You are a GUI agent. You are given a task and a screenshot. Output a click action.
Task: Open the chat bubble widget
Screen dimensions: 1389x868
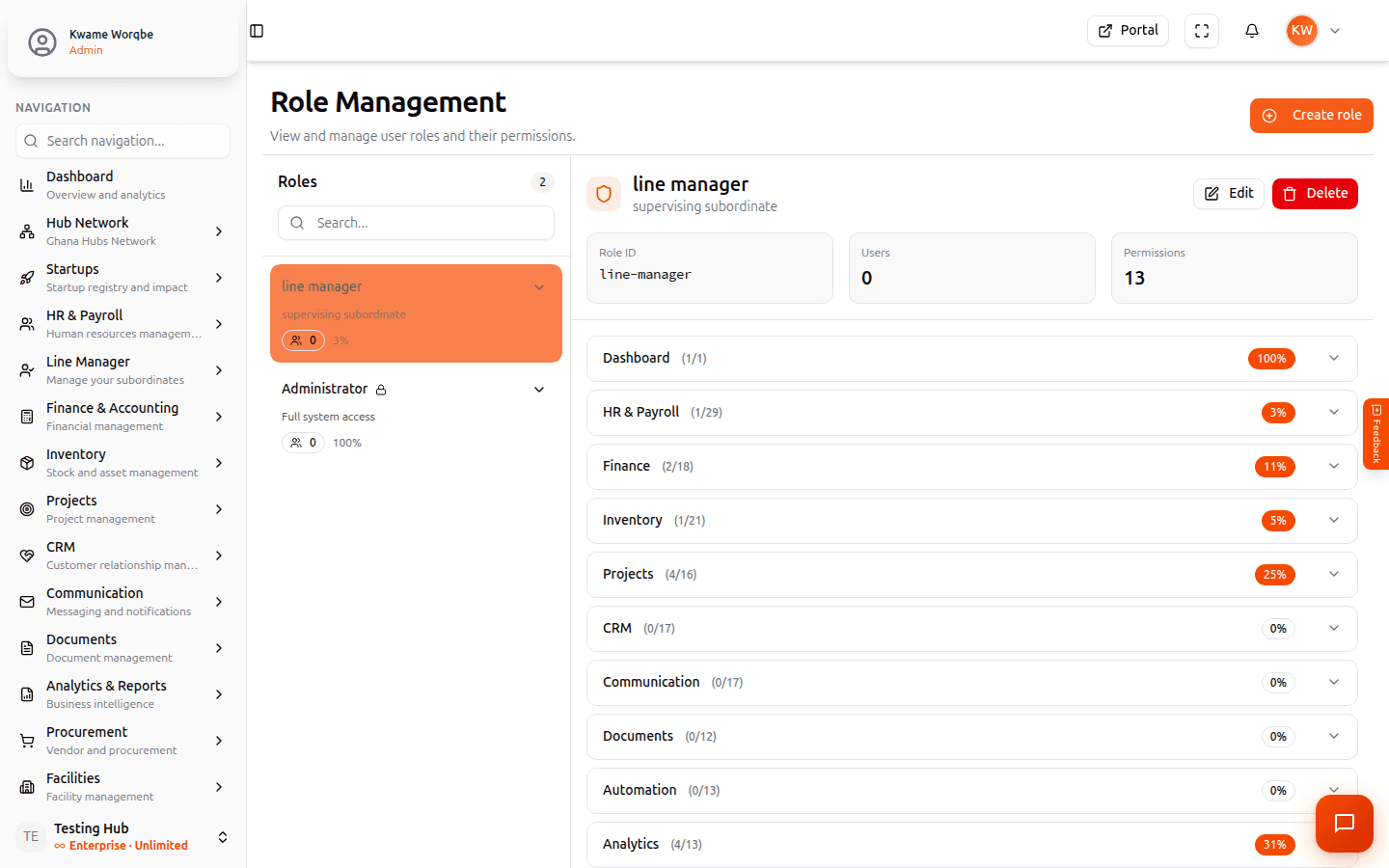(x=1345, y=824)
